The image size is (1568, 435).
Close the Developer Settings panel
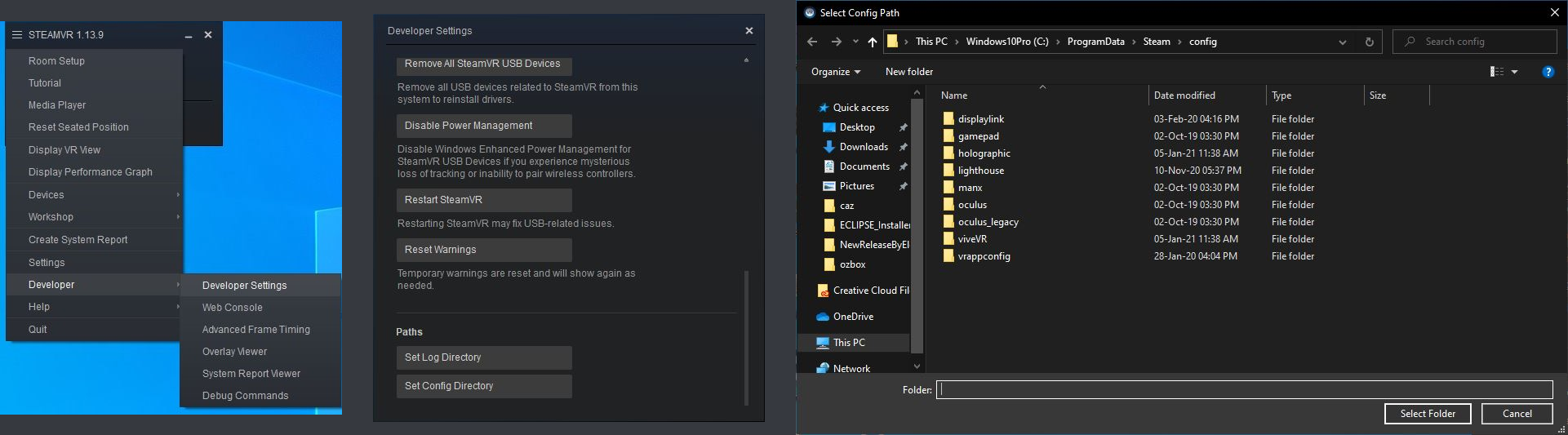[x=749, y=31]
